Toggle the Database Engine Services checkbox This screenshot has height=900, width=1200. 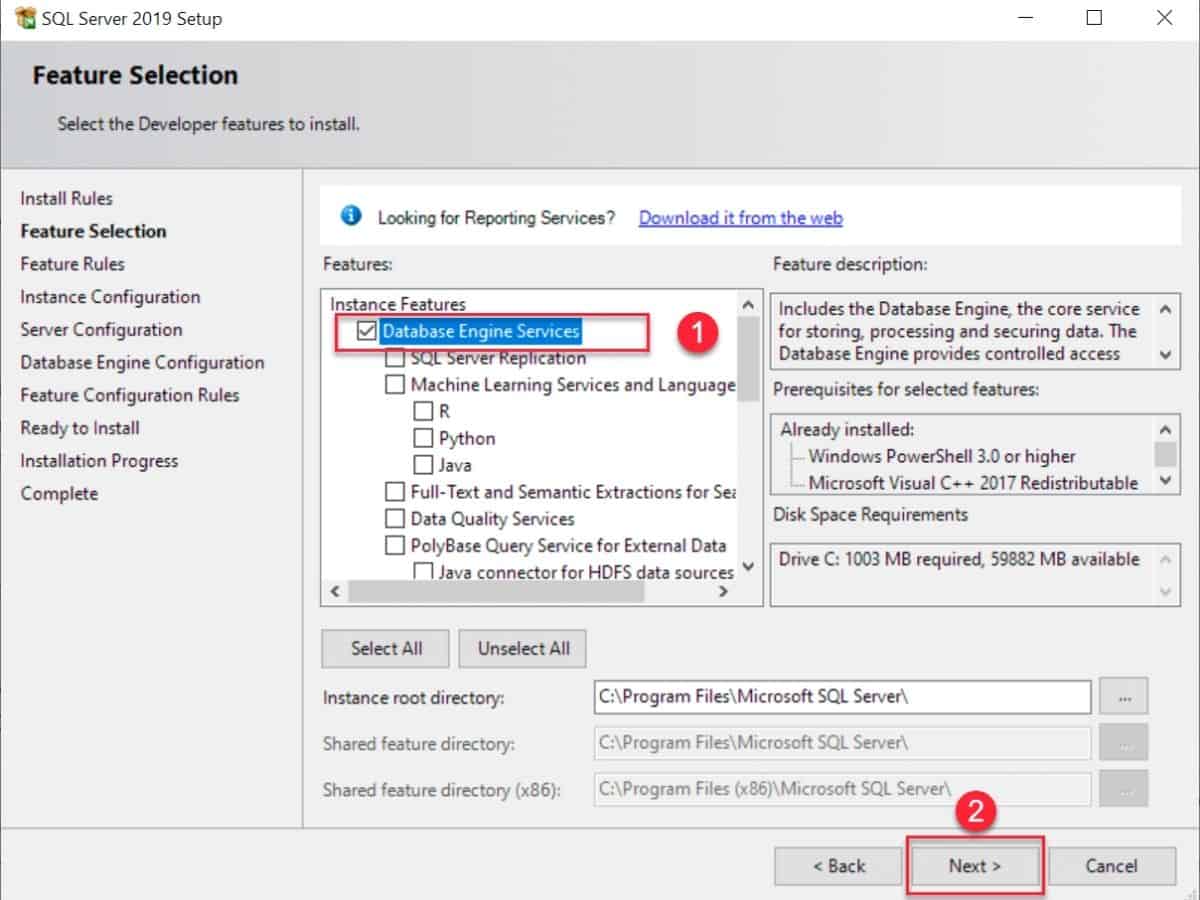coord(366,331)
